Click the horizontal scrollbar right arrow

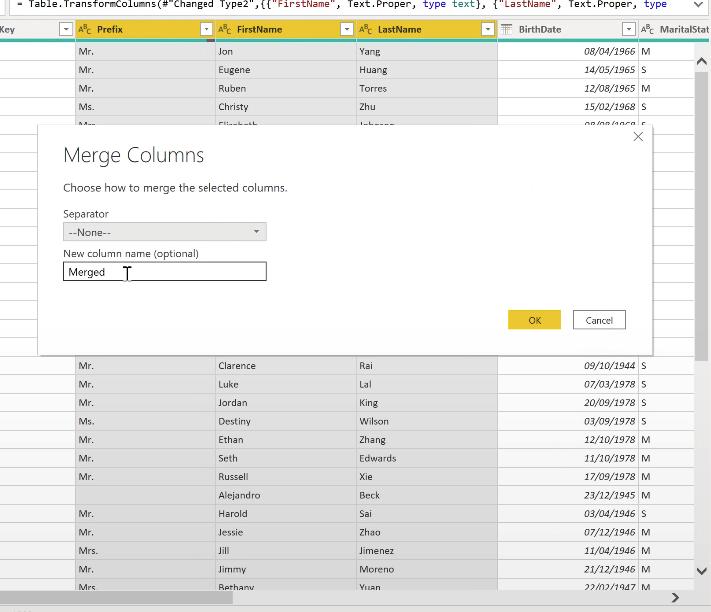[675, 598]
